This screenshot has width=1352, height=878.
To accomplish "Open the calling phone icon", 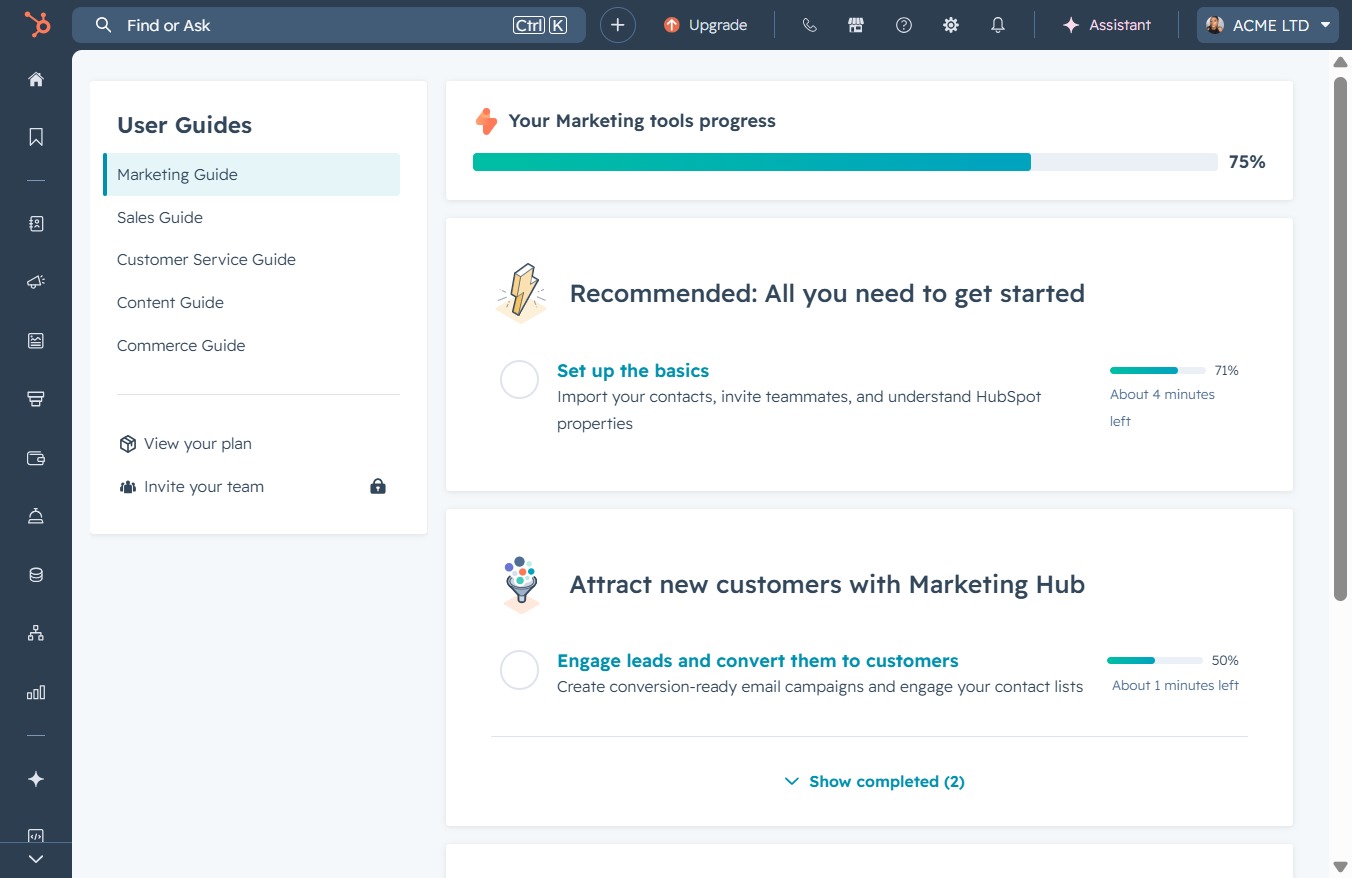I will pyautogui.click(x=810, y=25).
